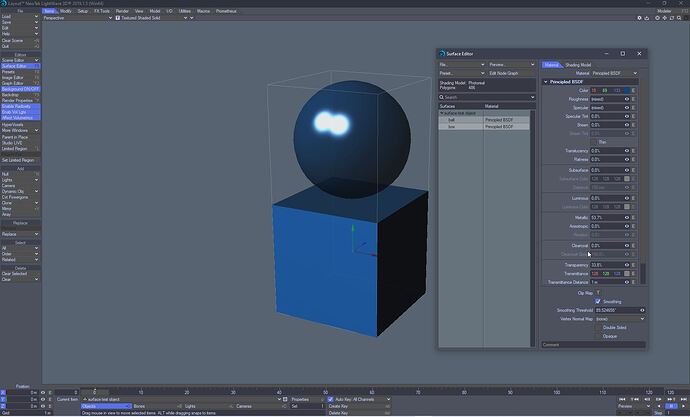
Task: Toggle the Thin checkbox
Action: pos(594,142)
